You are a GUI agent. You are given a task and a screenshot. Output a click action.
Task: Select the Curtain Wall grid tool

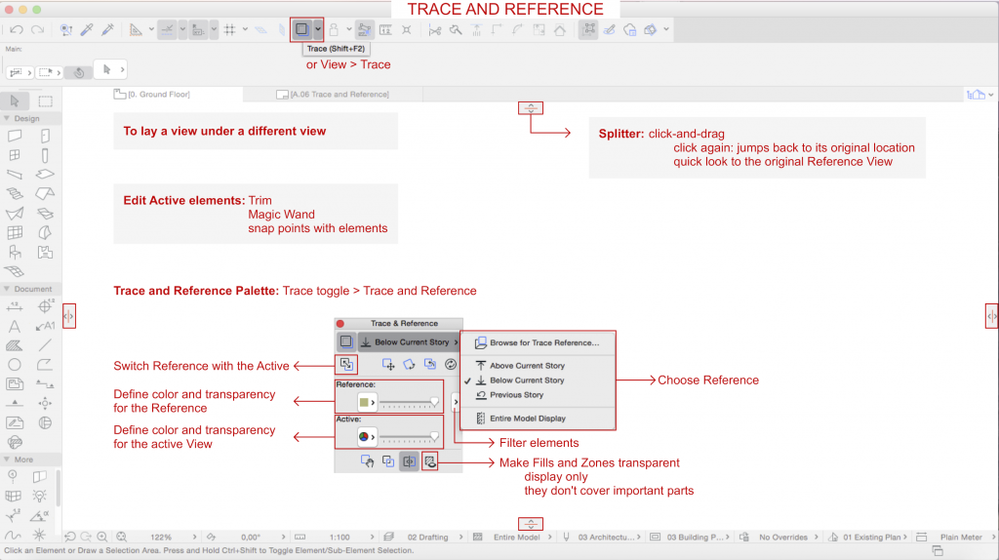click(x=15, y=233)
